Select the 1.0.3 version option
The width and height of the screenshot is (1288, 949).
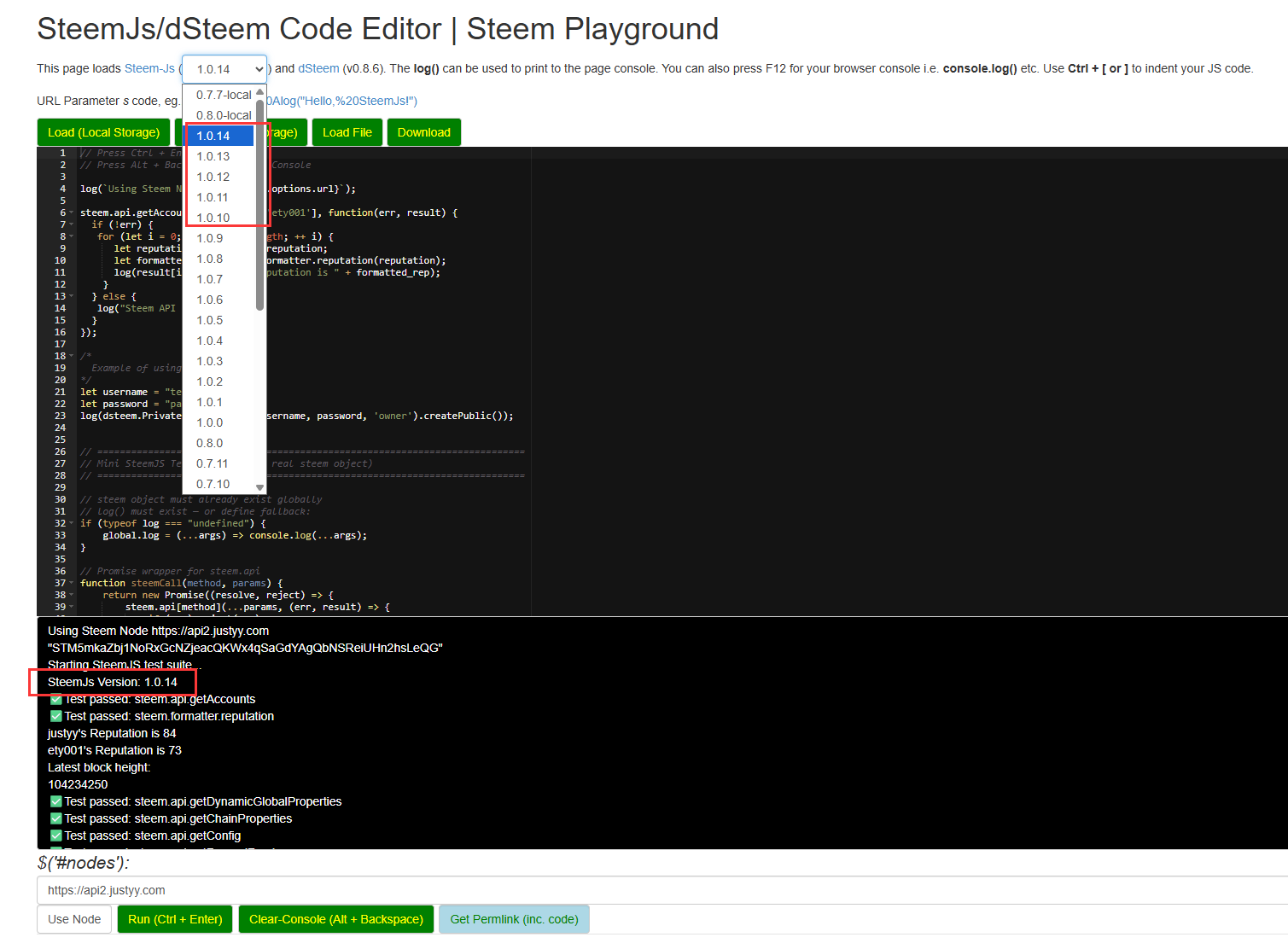[x=219, y=361]
